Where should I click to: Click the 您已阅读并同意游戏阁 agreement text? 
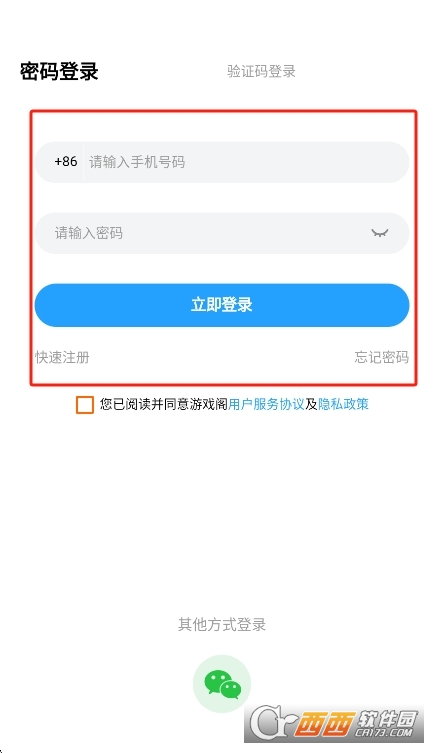pyautogui.click(x=164, y=404)
